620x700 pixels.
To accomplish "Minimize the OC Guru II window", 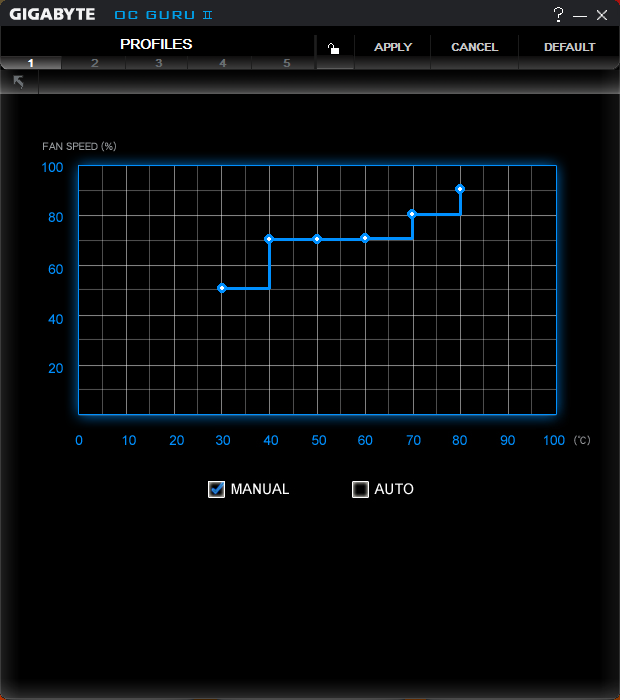I will tap(580, 16).
